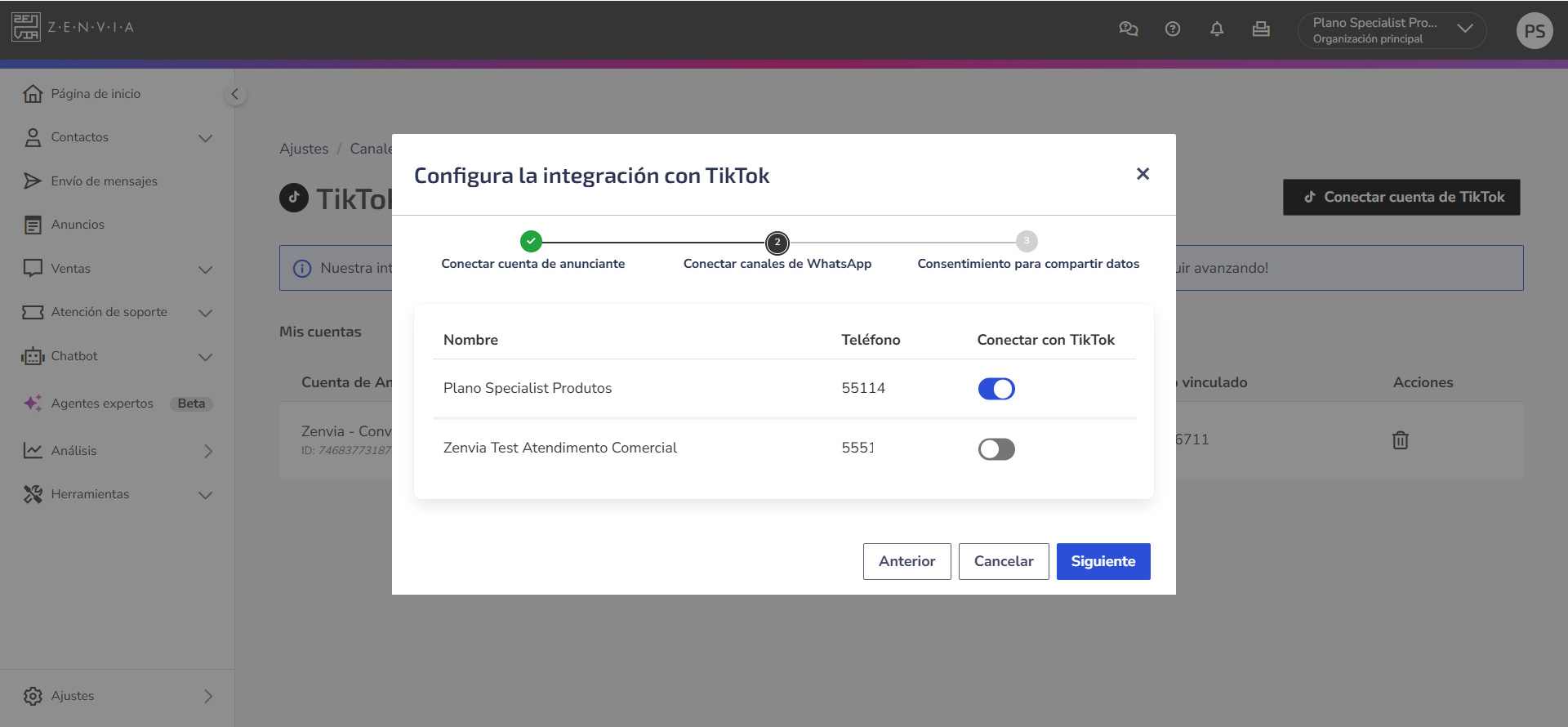
Task: Go to Página de inicio
Action: tap(96, 94)
